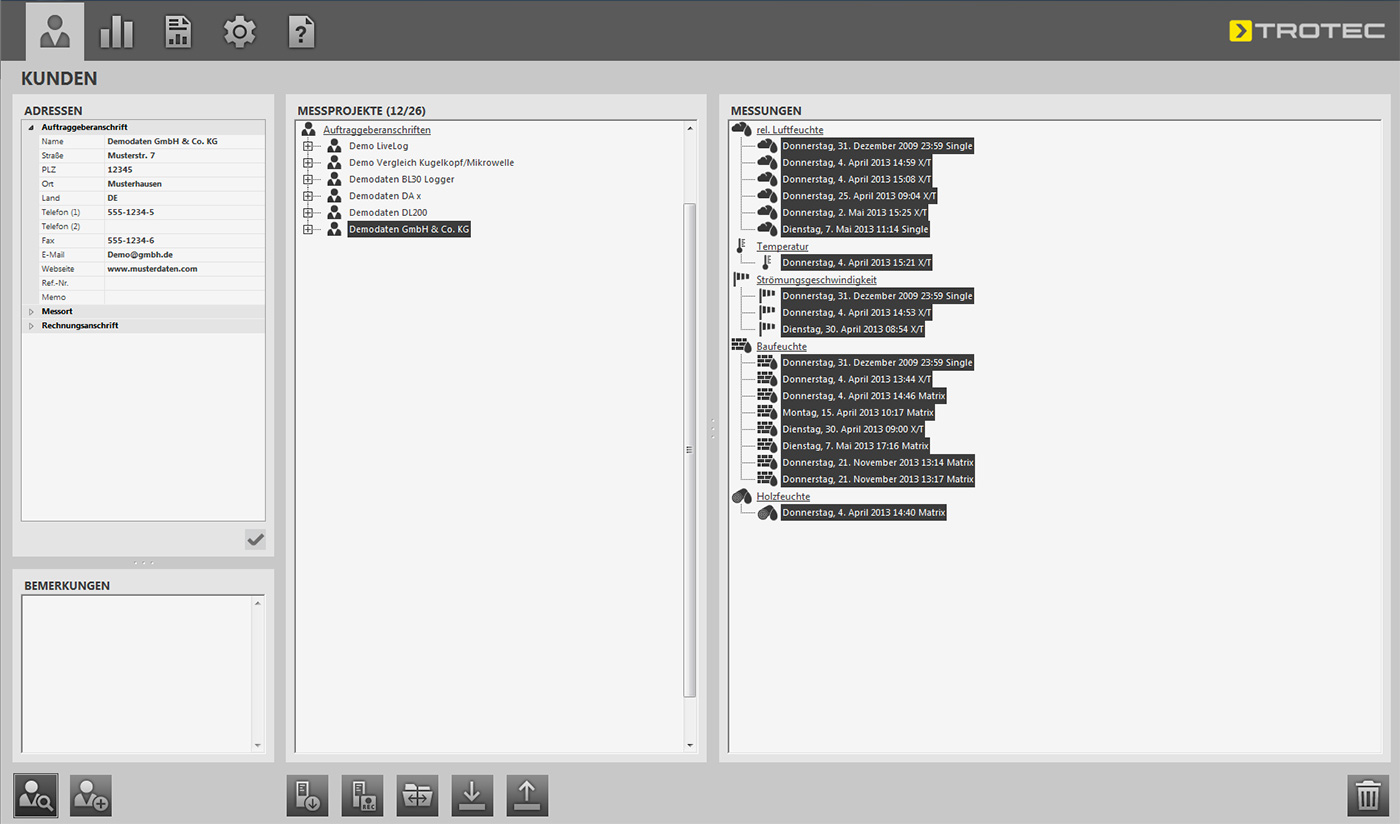1400x824 pixels.
Task: Click the person icon beside Demo LiveLog
Action: tap(334, 146)
